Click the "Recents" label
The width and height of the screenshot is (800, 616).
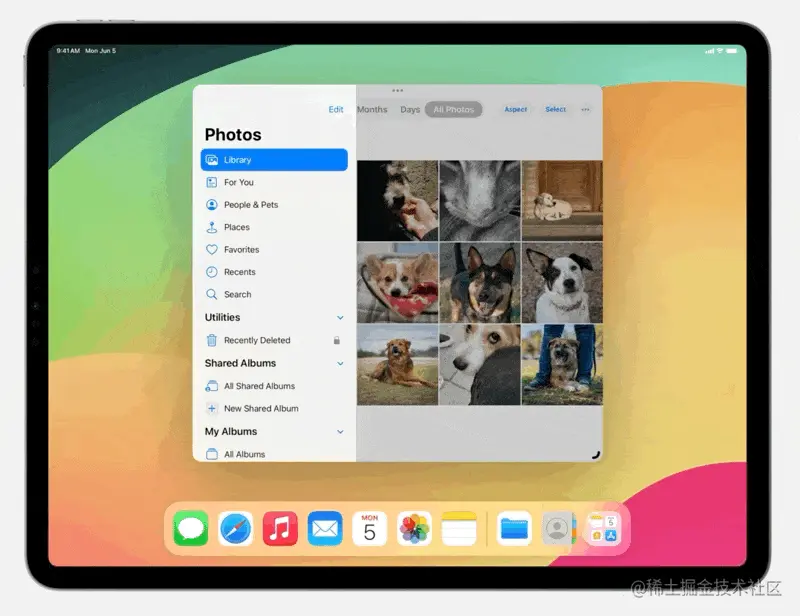tap(239, 272)
